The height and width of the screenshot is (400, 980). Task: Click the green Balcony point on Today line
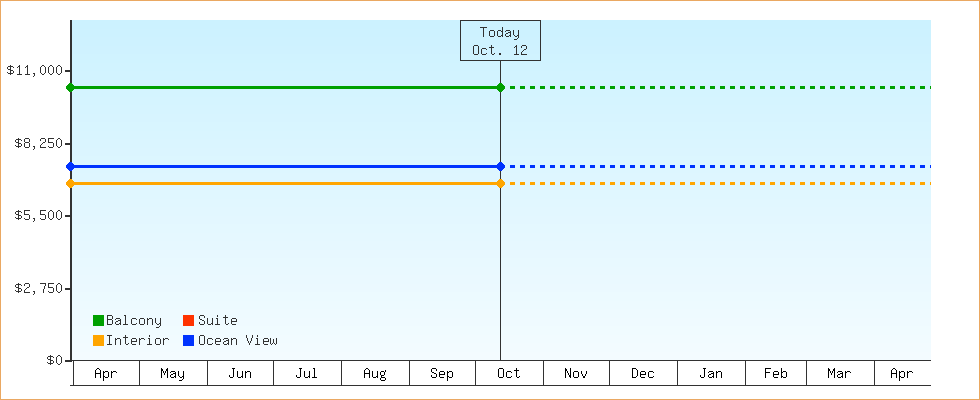click(x=500, y=88)
